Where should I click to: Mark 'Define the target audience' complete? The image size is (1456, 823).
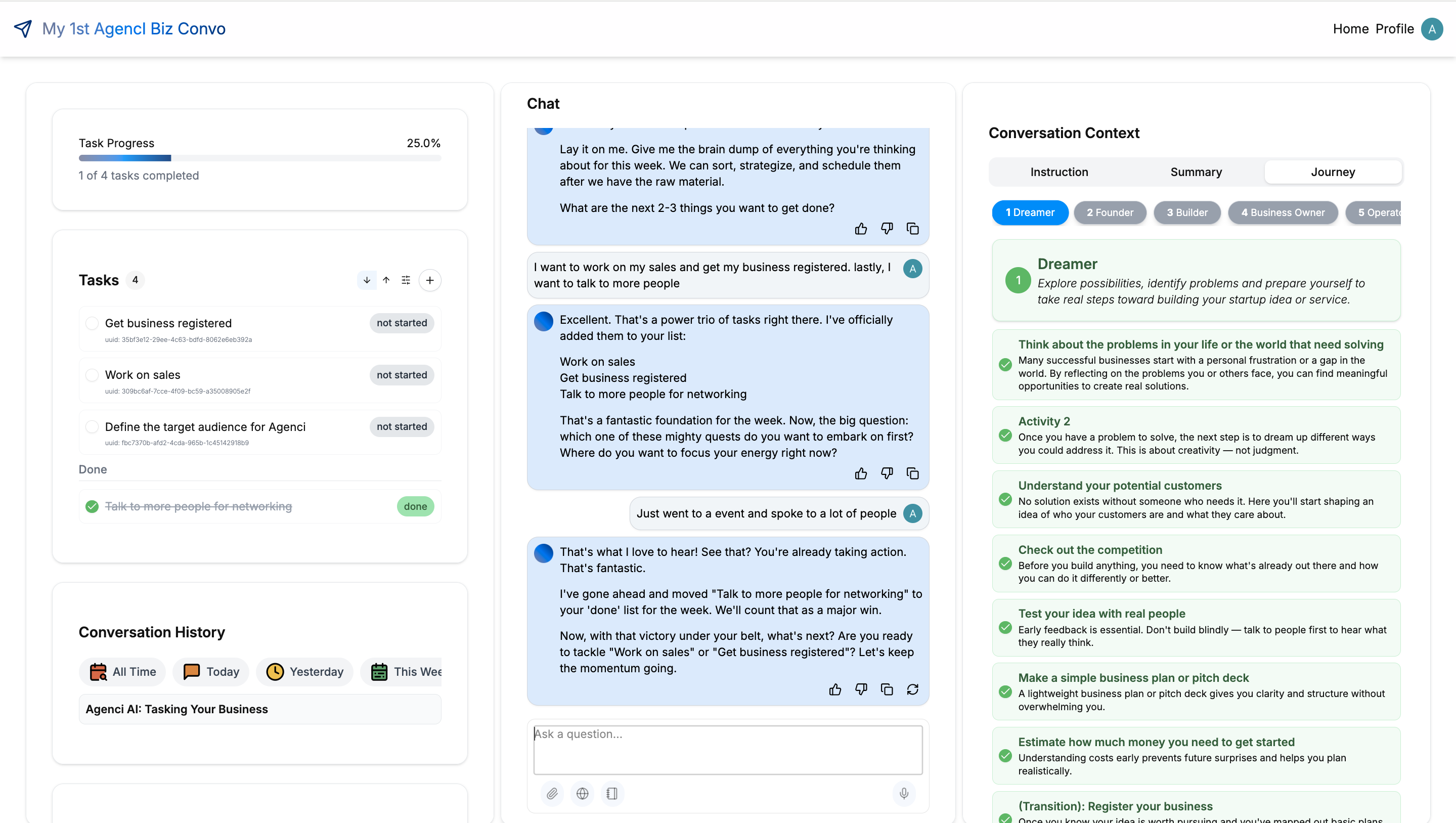(92, 427)
